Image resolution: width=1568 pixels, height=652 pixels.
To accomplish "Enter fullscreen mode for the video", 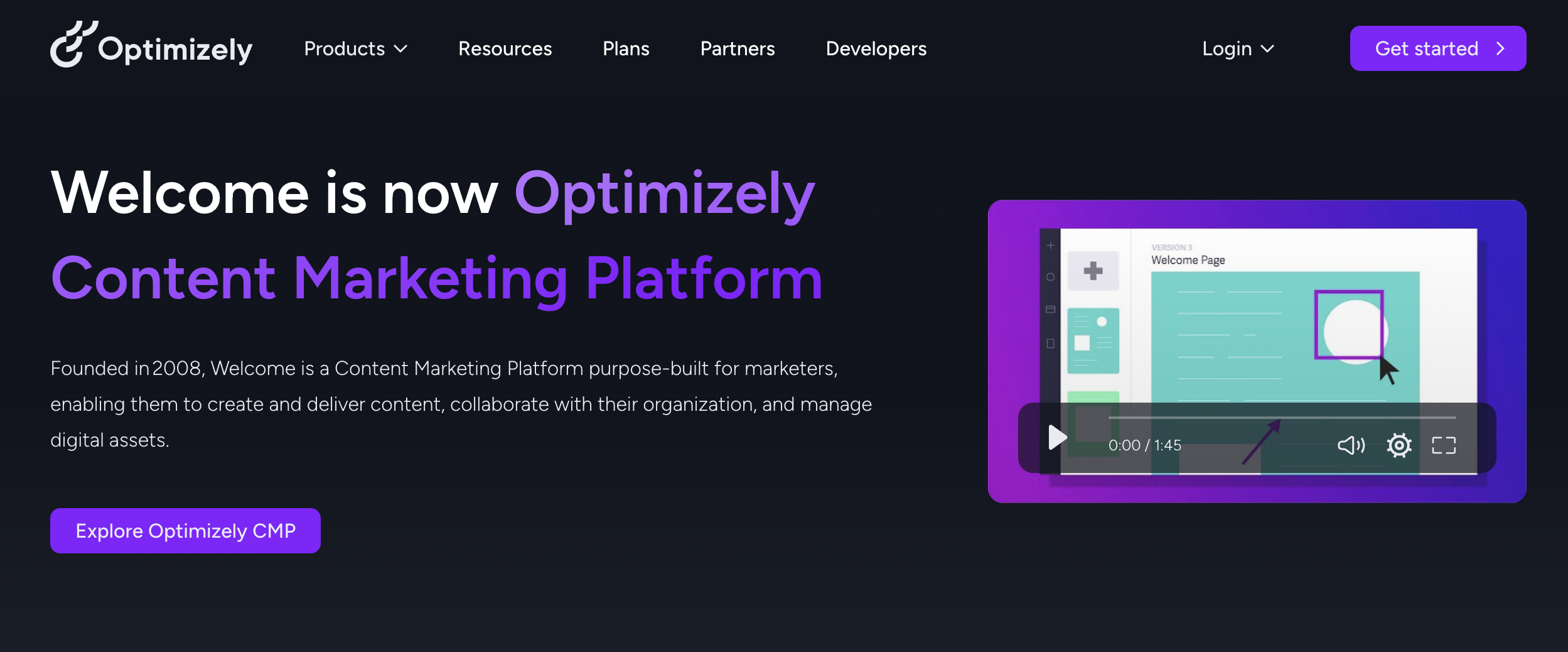I will tap(1444, 445).
